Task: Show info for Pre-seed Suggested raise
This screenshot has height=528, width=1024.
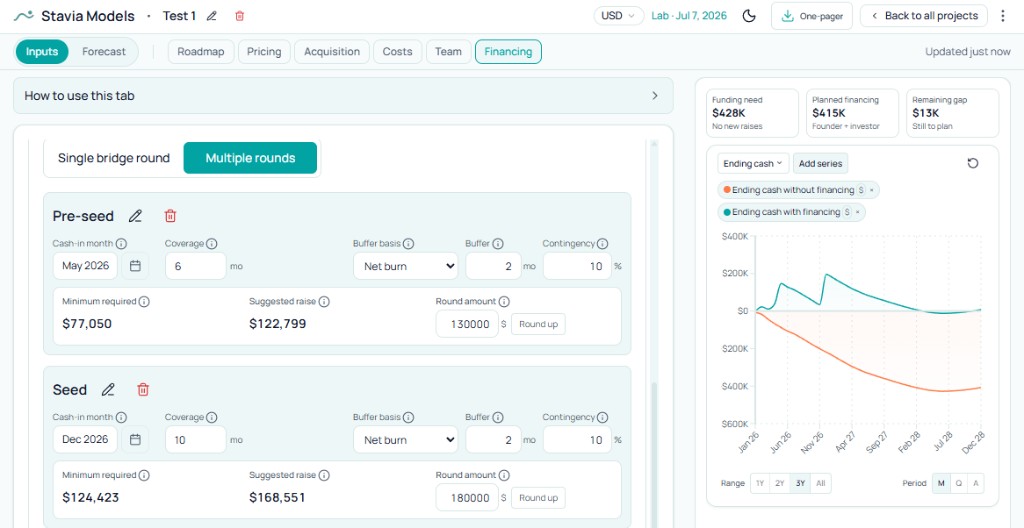Action: tap(324, 302)
